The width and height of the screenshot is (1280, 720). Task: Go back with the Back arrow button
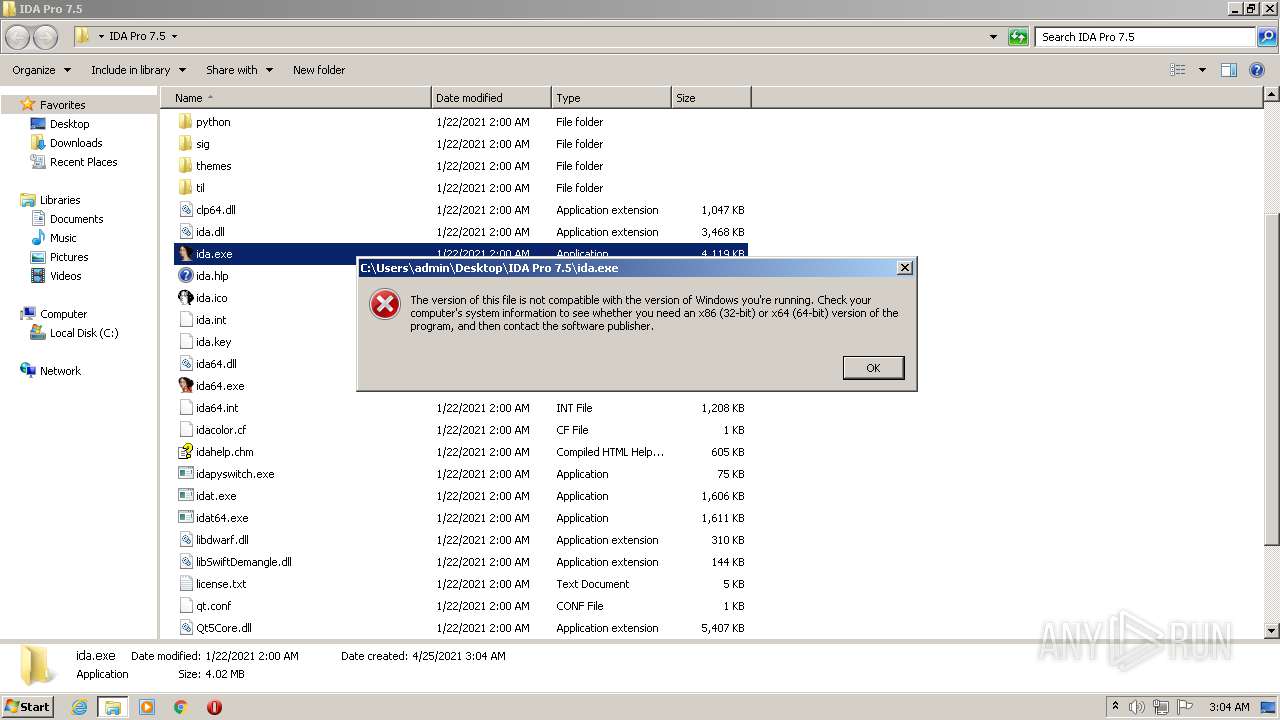18,37
